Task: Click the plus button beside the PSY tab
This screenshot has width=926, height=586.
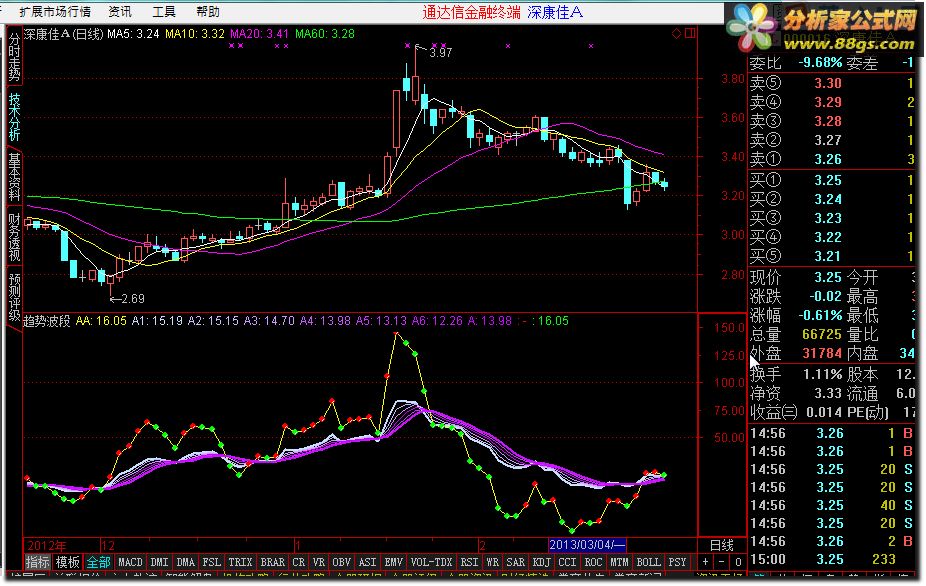Action: [705, 562]
